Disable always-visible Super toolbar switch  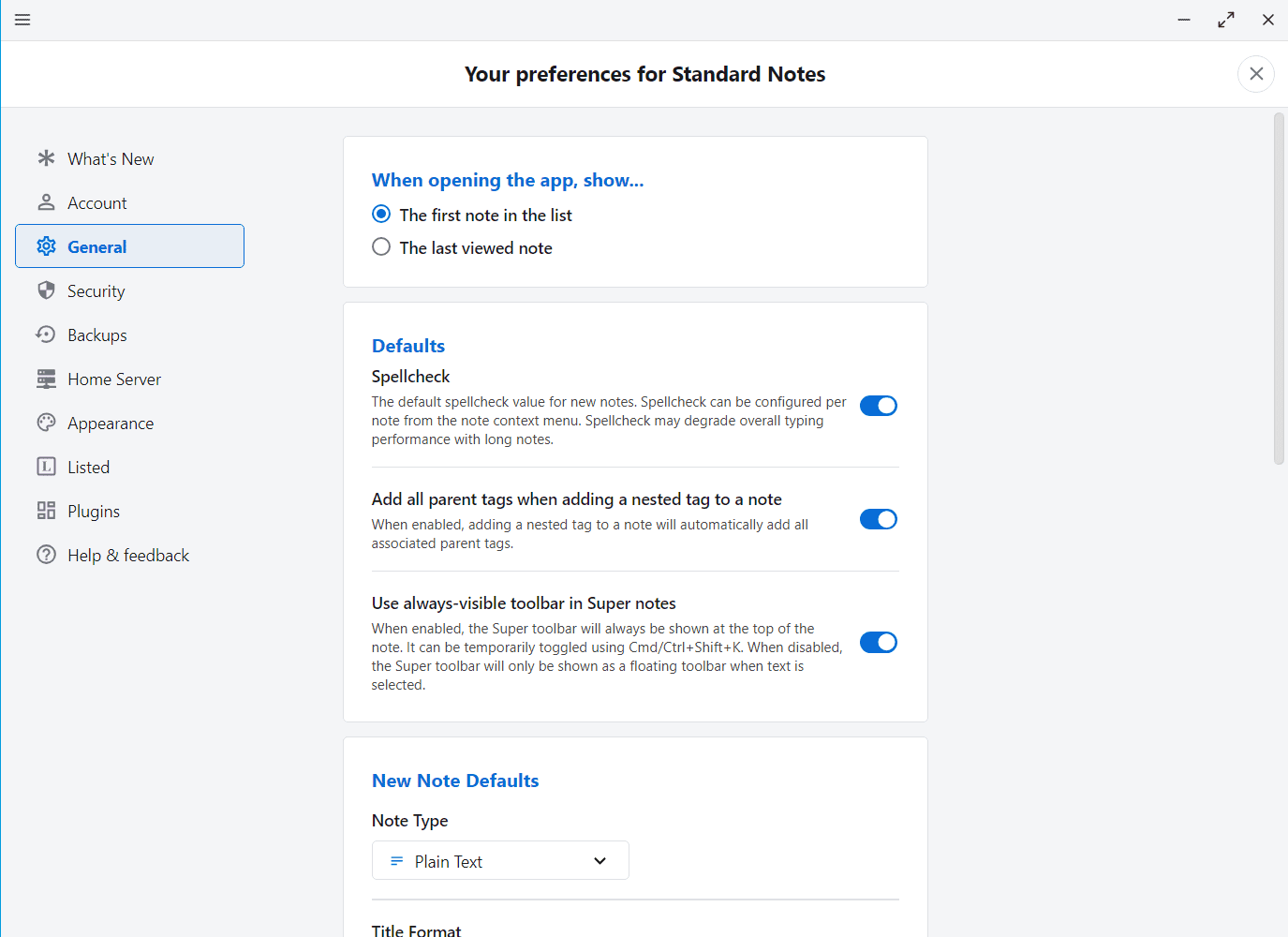pyautogui.click(x=879, y=642)
